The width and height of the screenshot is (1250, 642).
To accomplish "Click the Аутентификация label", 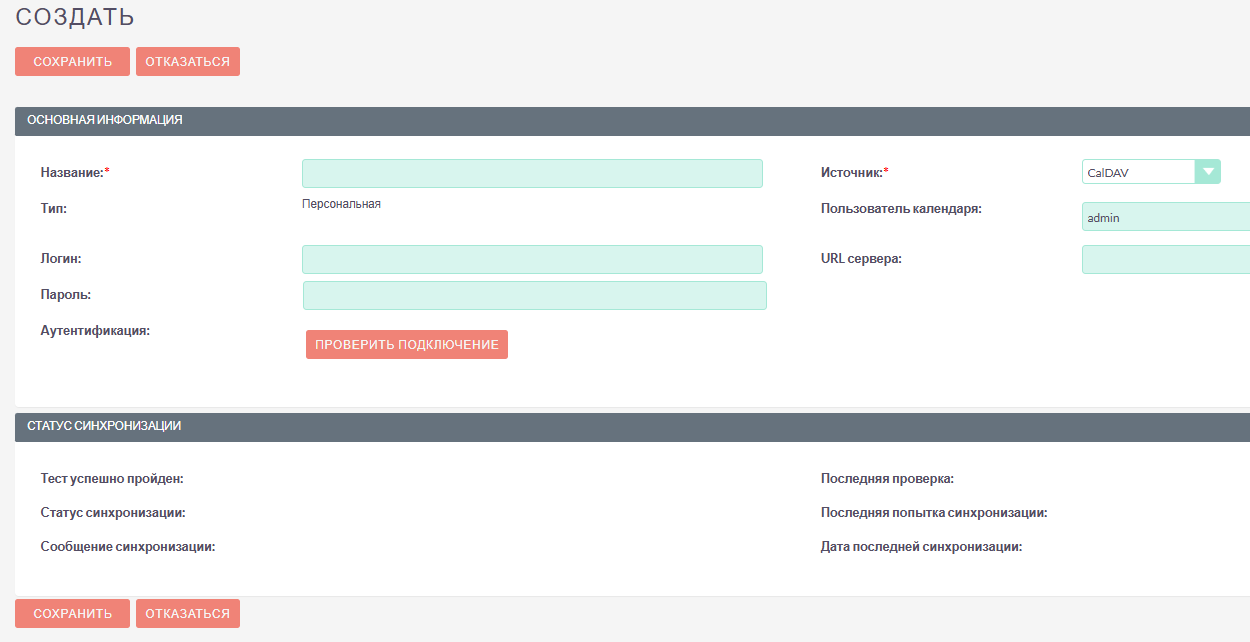I will click(95, 330).
